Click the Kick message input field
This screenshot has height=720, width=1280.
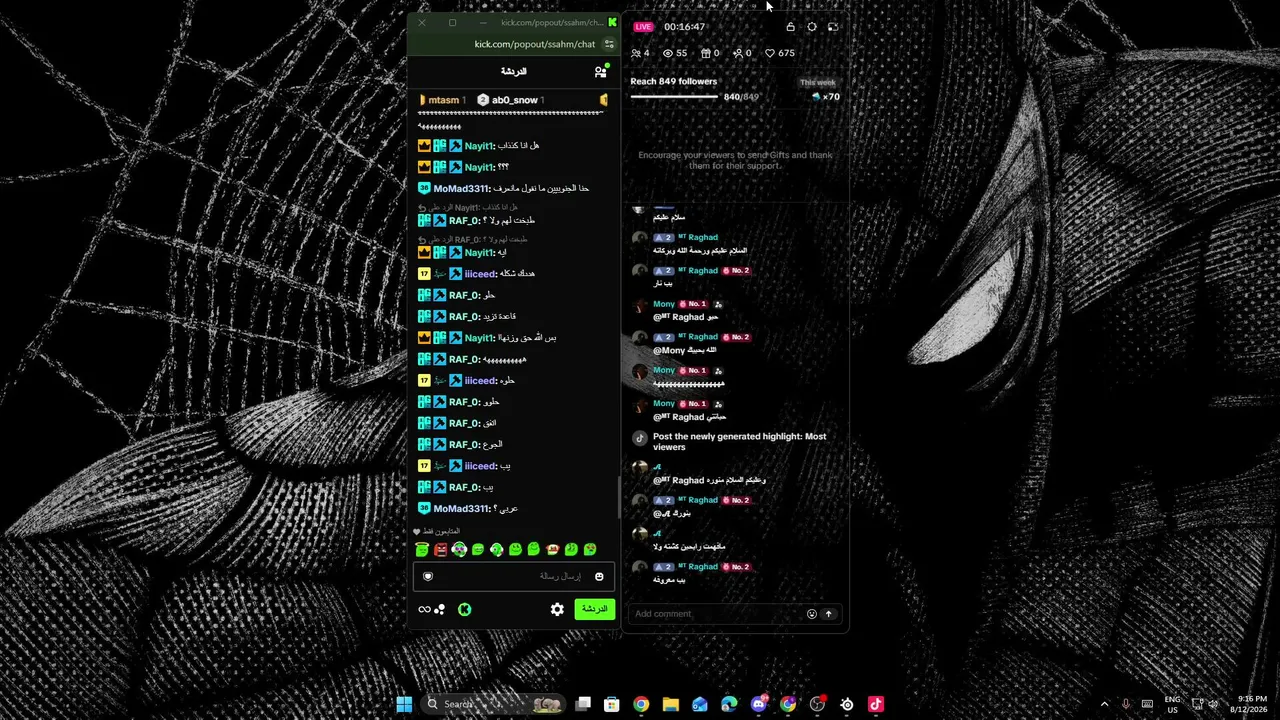coord(514,576)
